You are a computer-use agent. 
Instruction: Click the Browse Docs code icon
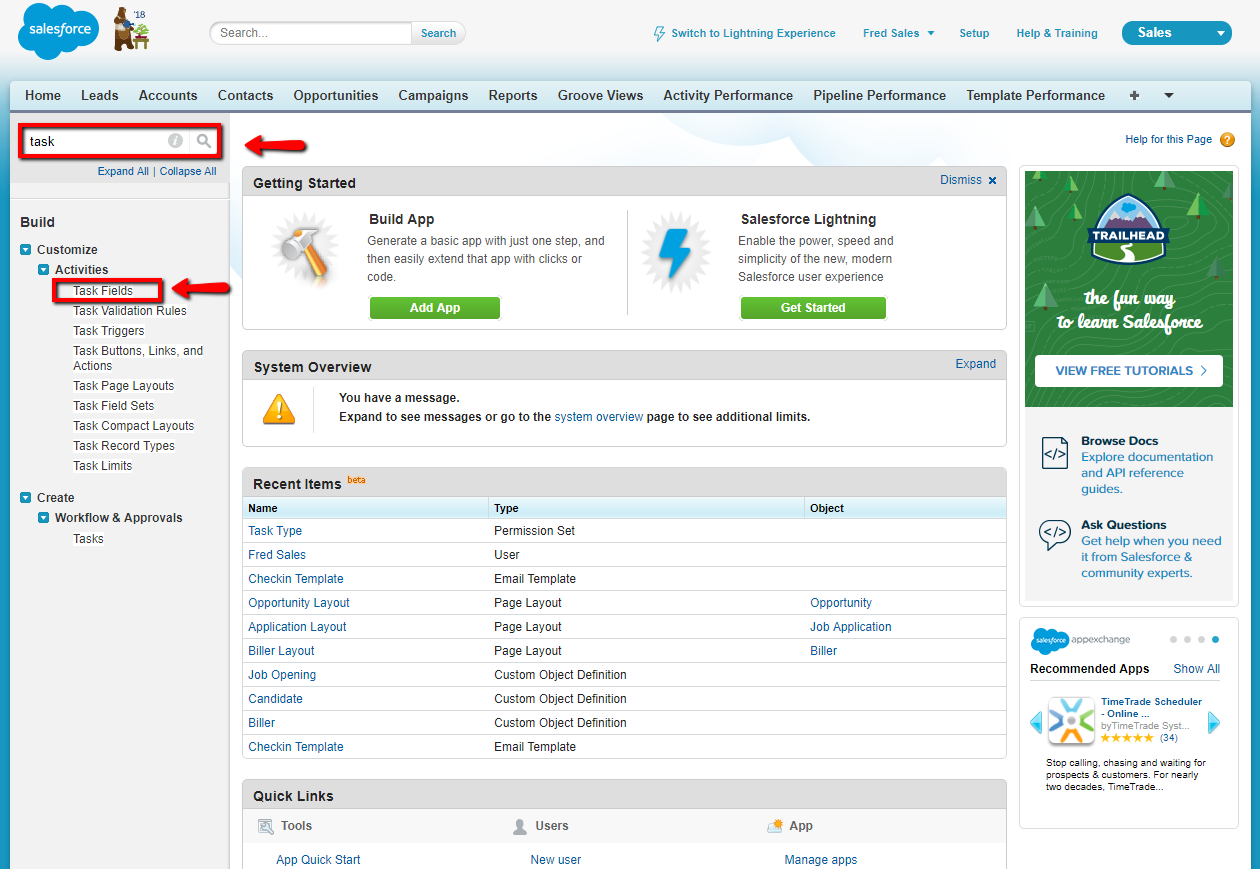(1055, 451)
